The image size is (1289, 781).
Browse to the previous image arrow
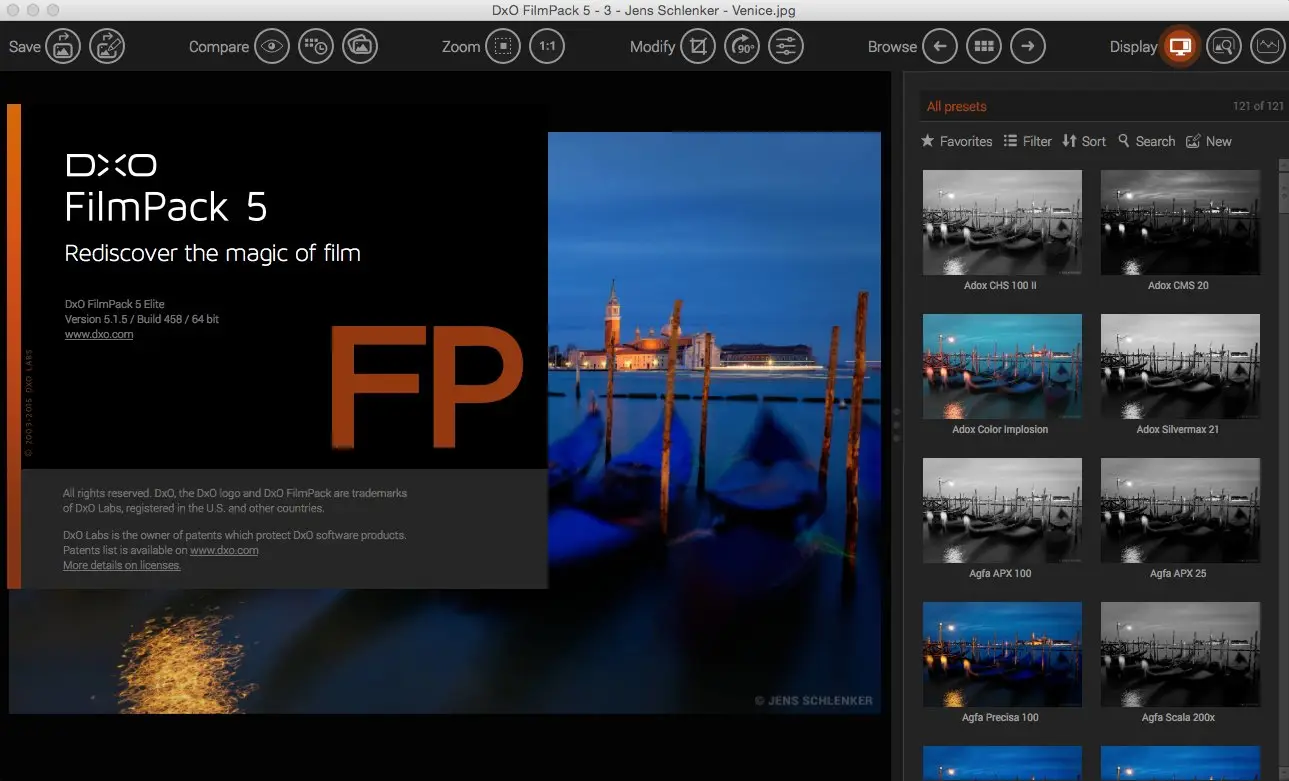point(939,46)
